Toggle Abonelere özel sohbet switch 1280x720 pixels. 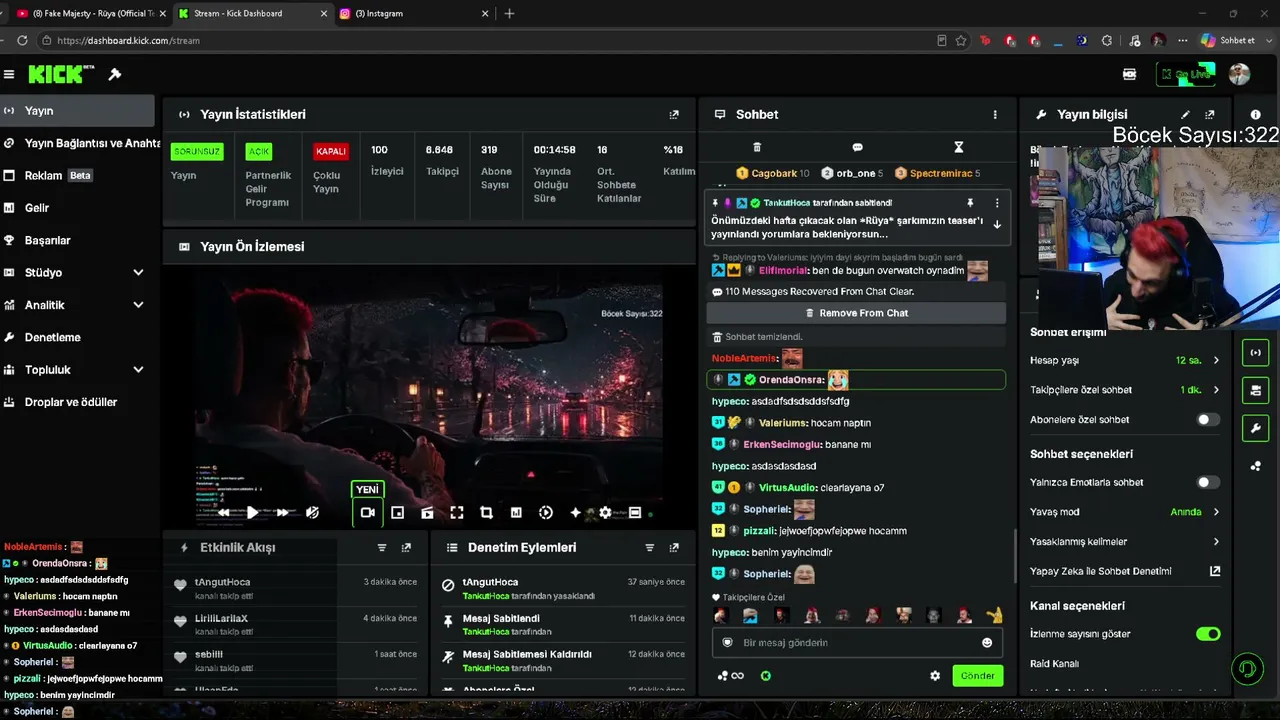pyautogui.click(x=1208, y=420)
